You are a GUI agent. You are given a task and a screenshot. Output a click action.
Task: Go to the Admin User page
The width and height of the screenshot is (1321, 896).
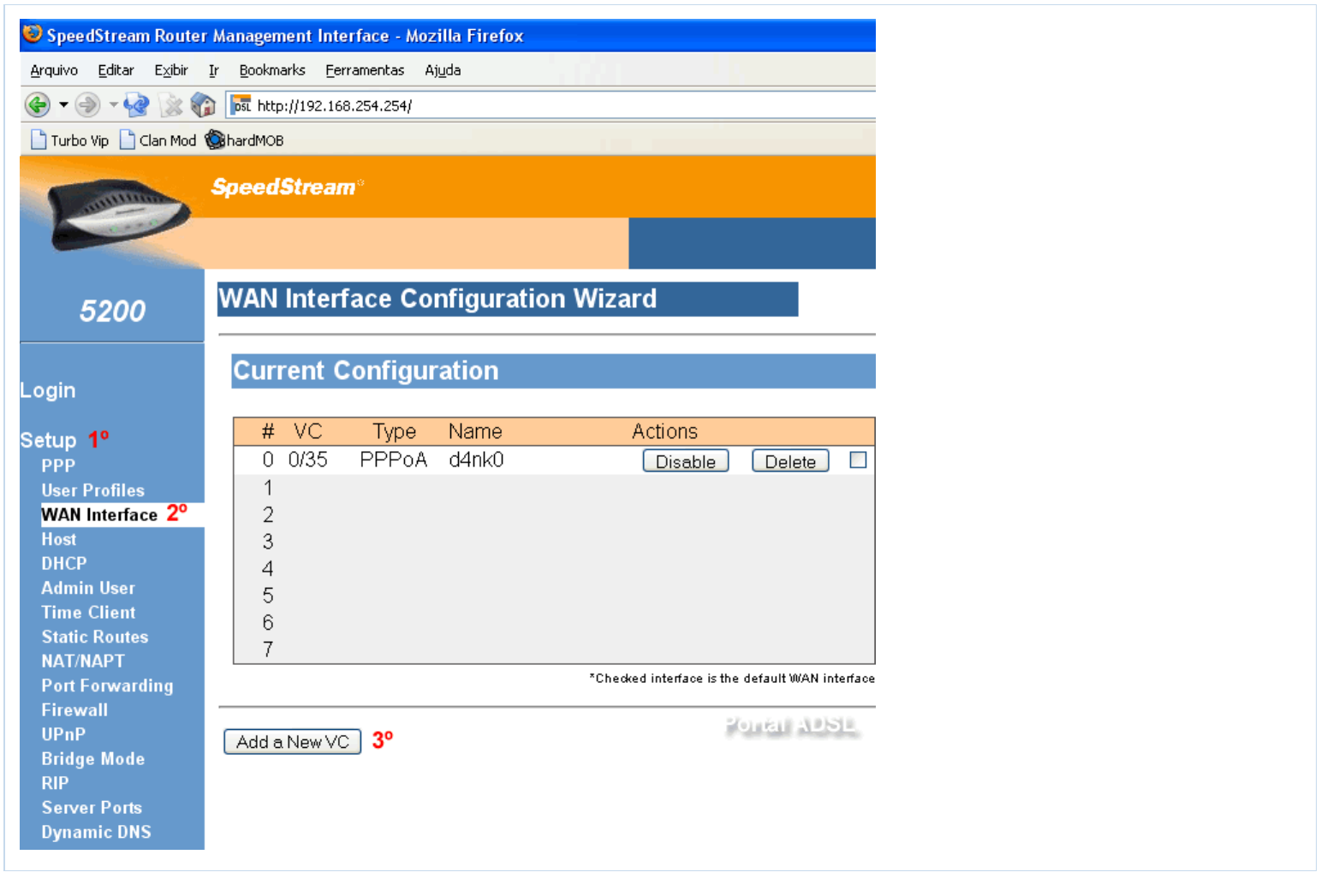click(88, 588)
